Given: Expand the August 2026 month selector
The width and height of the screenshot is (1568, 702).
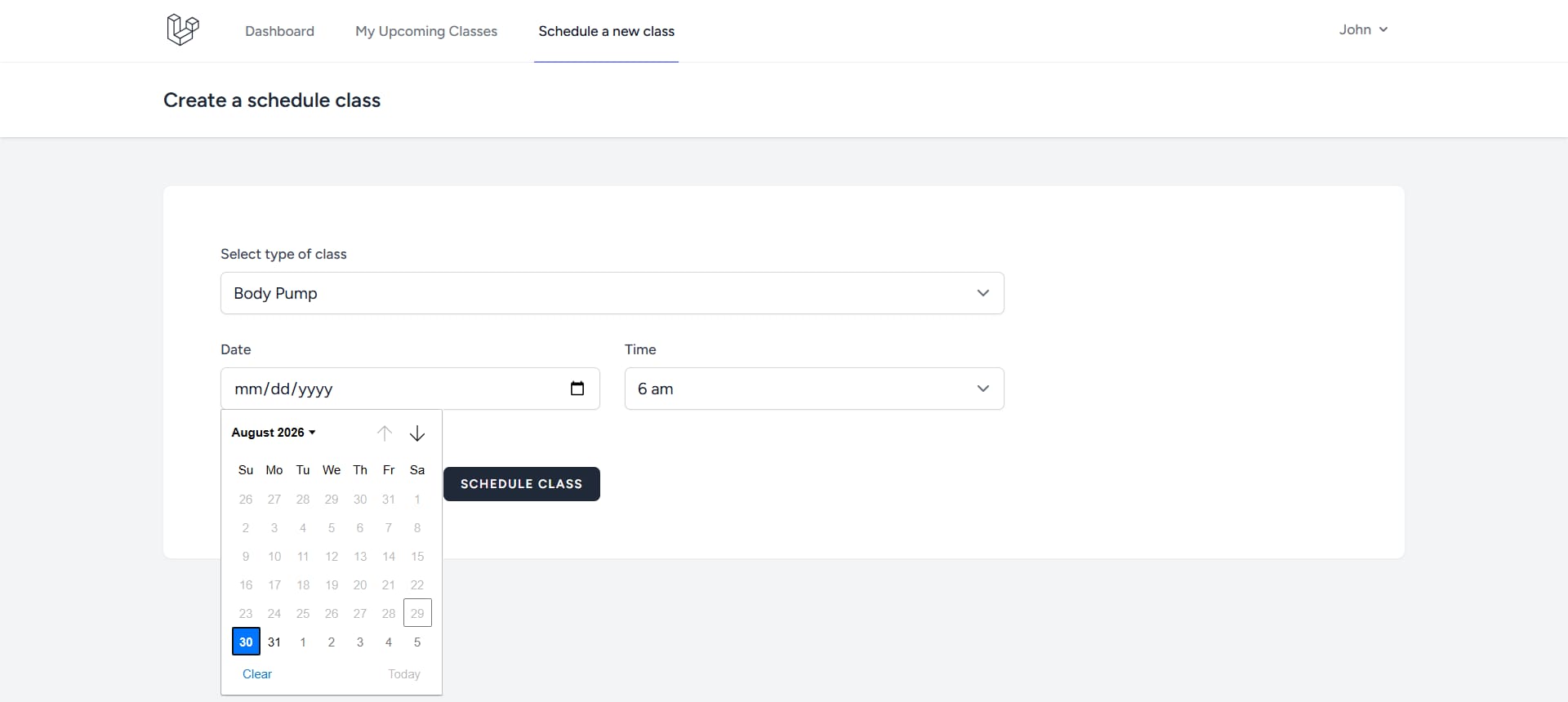Looking at the screenshot, I should click(274, 433).
